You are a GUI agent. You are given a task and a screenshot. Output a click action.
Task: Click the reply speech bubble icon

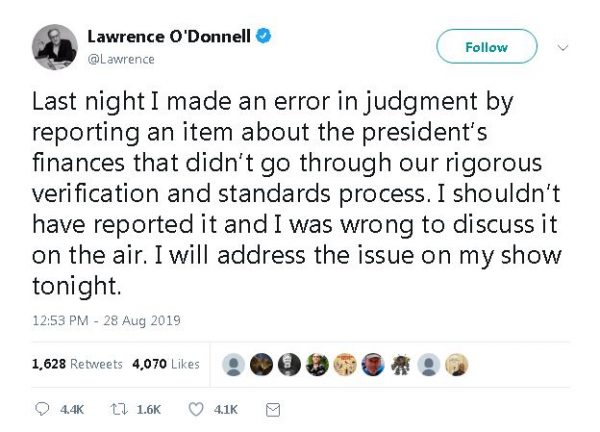tap(42, 409)
